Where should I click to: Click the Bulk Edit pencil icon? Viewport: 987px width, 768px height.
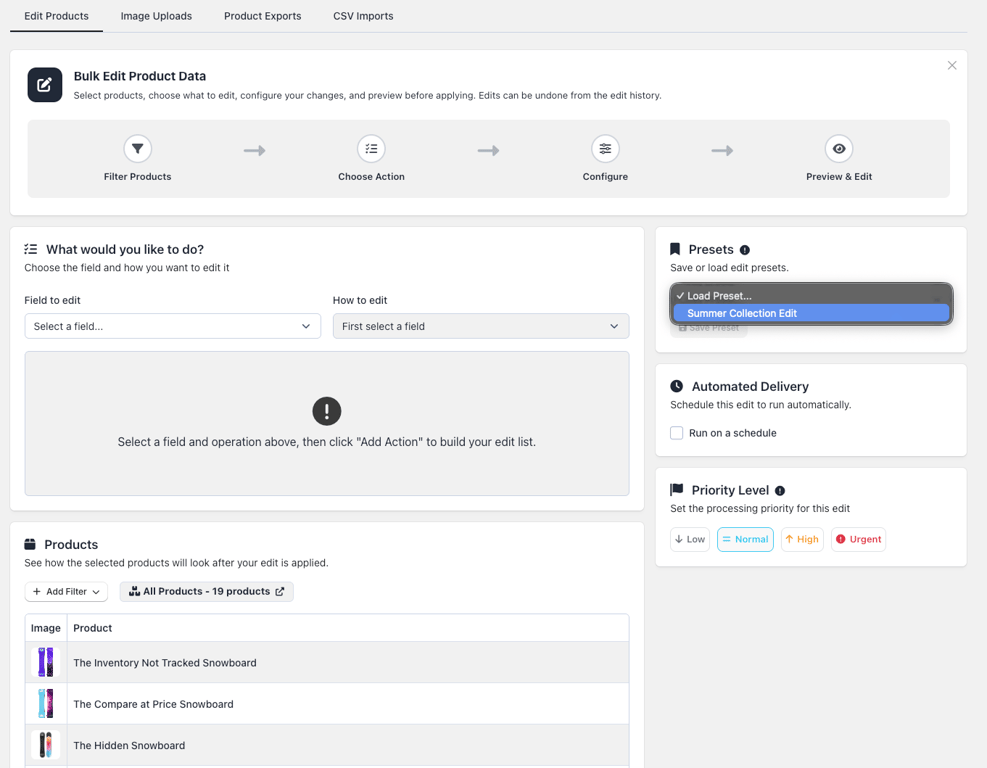pyautogui.click(x=45, y=85)
